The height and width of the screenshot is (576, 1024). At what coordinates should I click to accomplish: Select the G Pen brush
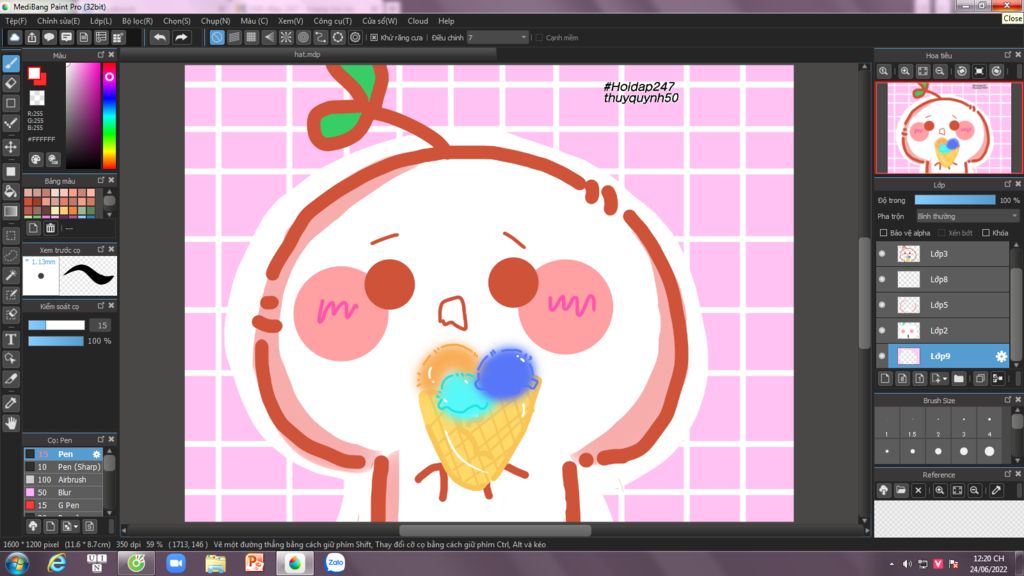coord(63,505)
